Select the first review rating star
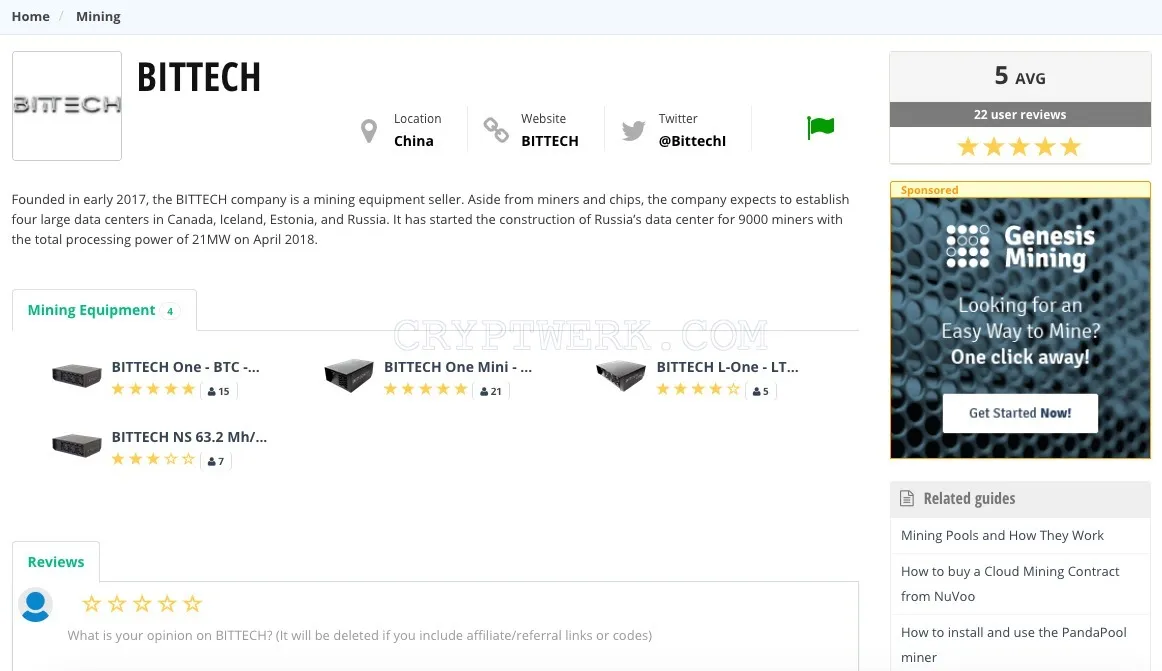The height and width of the screenshot is (671, 1162). [91, 604]
